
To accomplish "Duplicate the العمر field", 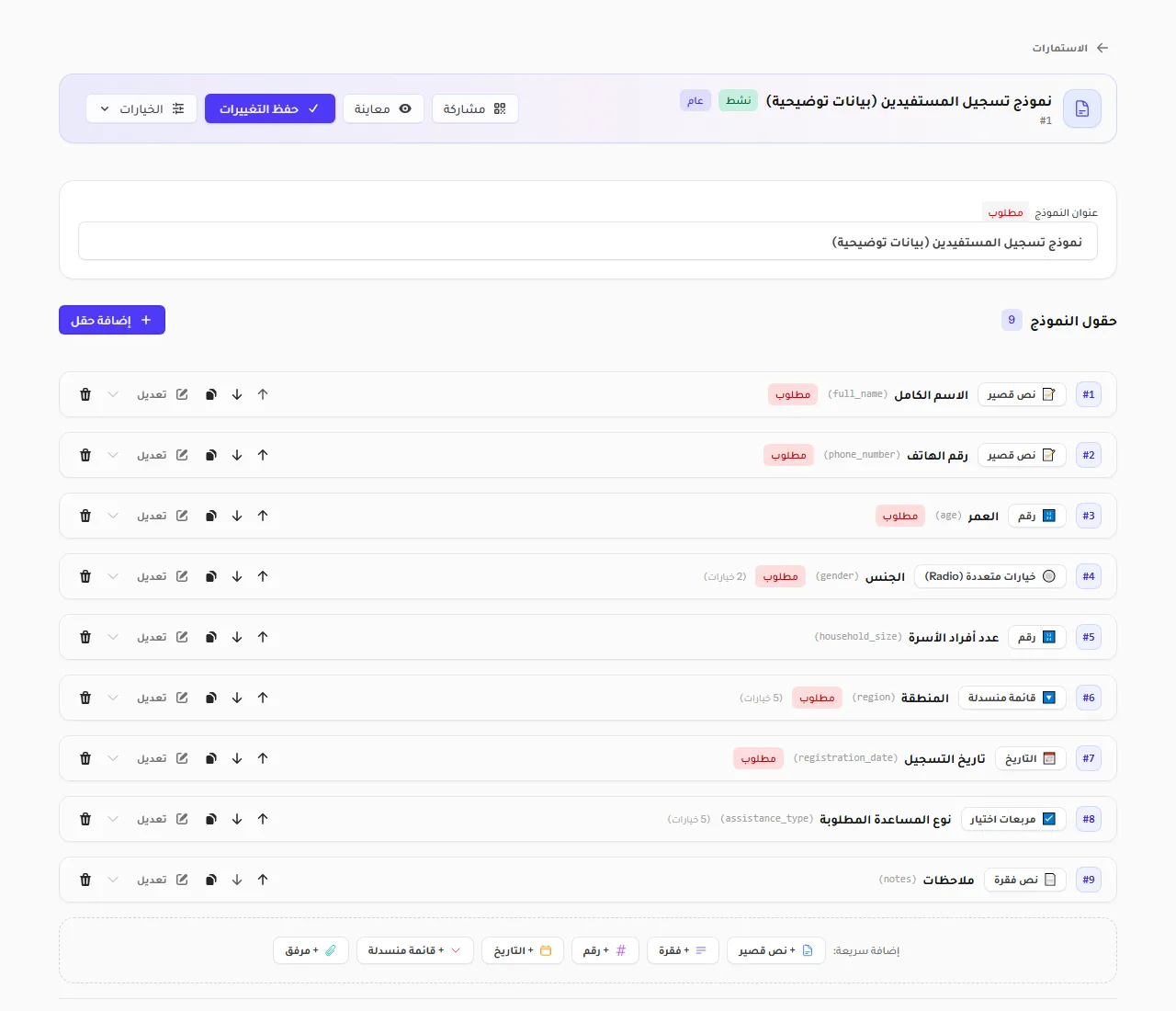I will point(211,516).
